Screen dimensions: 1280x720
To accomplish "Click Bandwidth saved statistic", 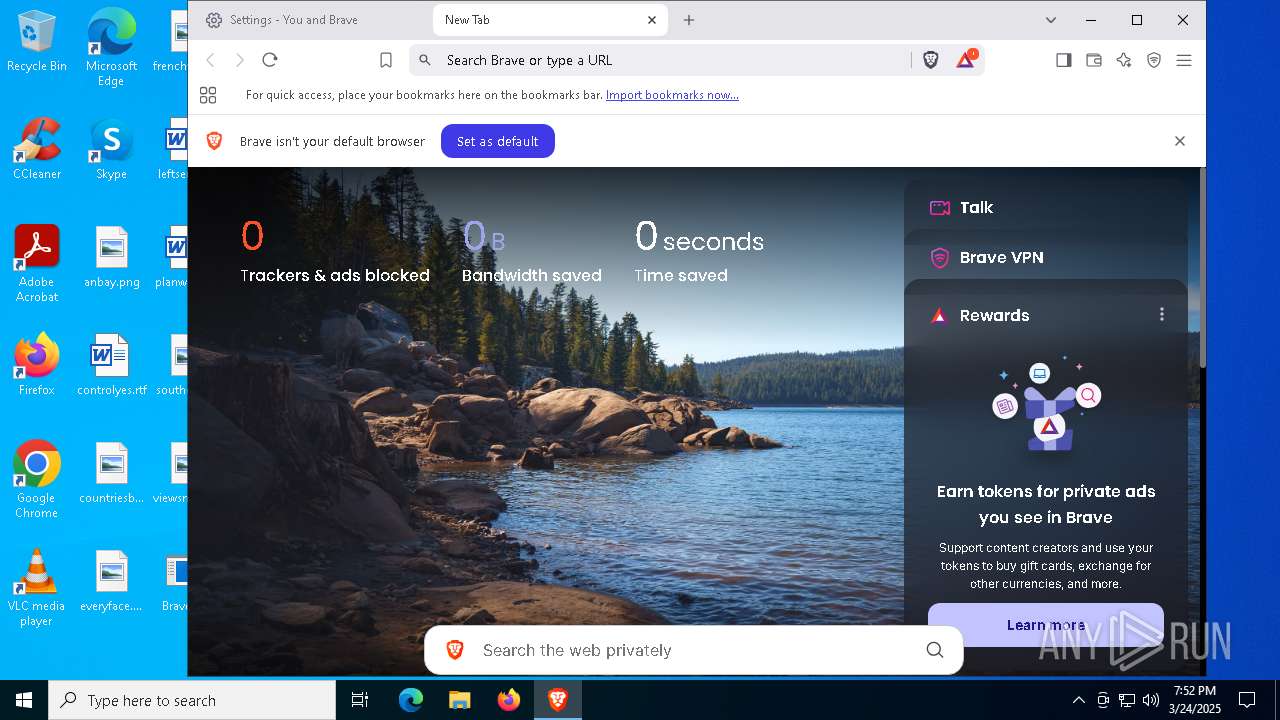I will pos(532,250).
